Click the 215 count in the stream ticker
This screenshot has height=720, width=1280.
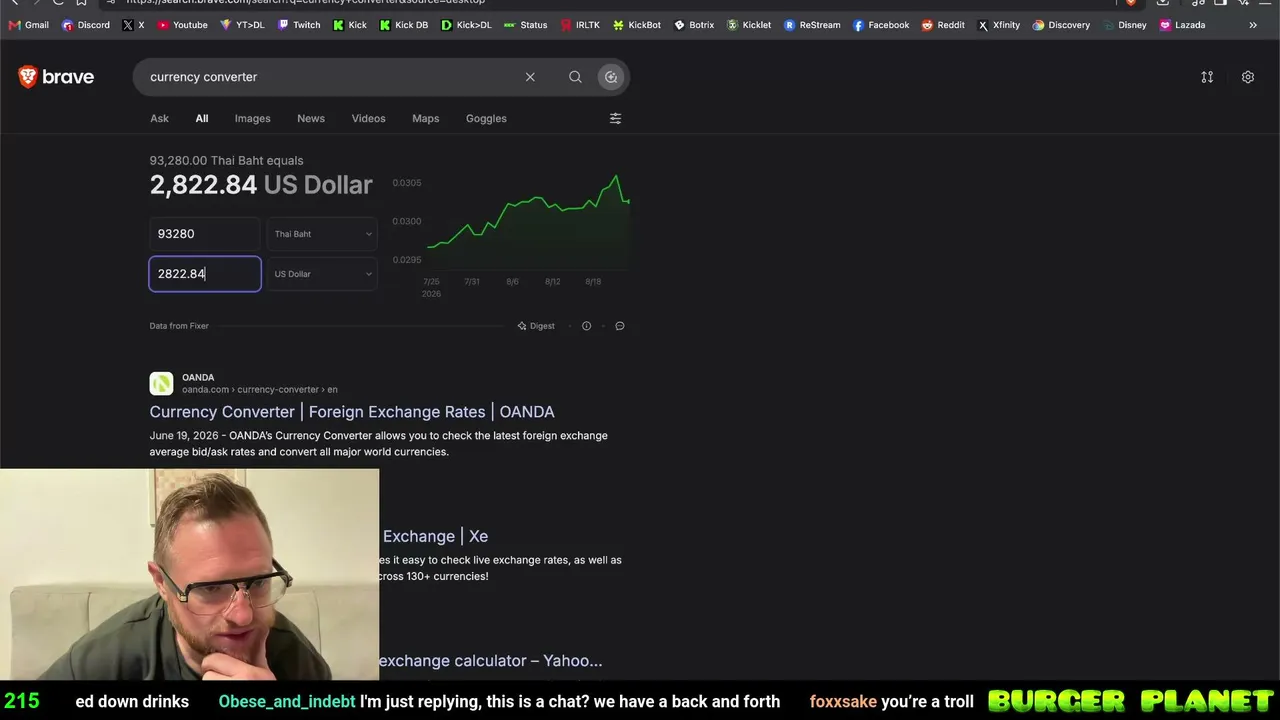(x=21, y=701)
